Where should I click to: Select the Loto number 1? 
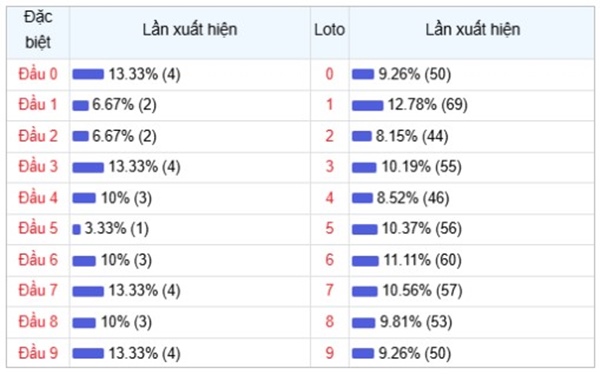(x=329, y=105)
